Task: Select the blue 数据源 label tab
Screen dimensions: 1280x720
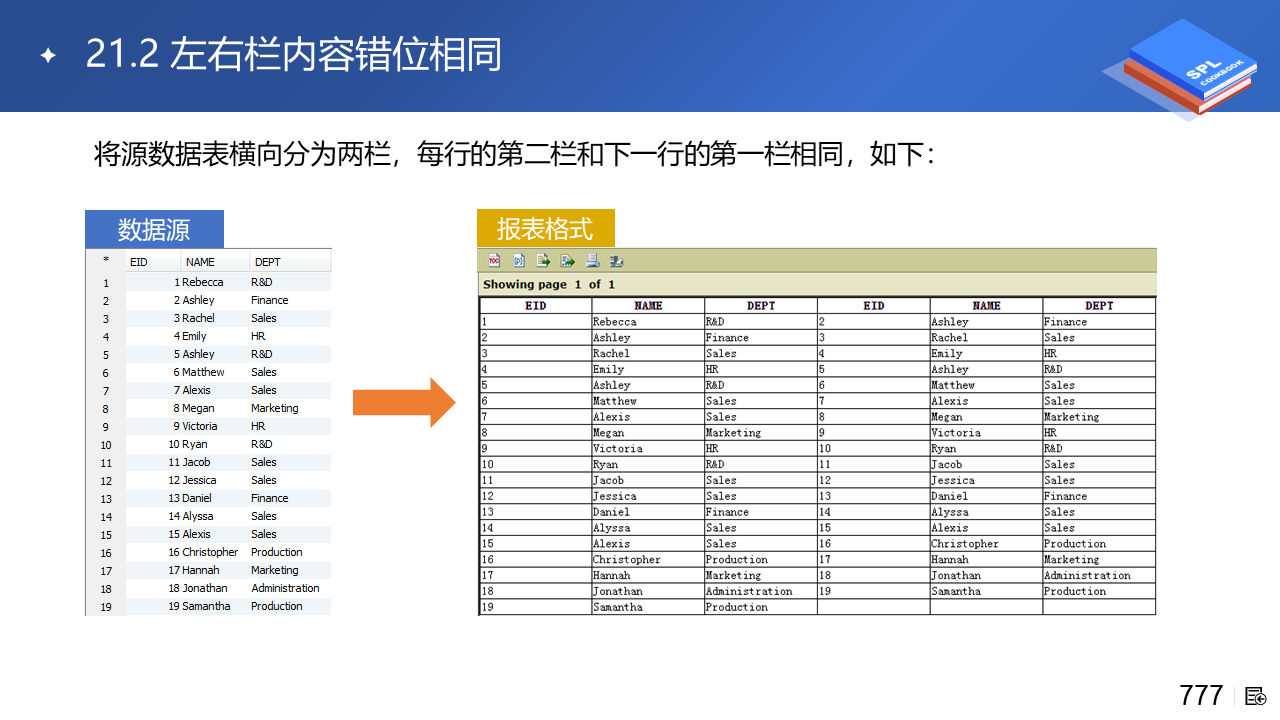Action: click(x=154, y=229)
